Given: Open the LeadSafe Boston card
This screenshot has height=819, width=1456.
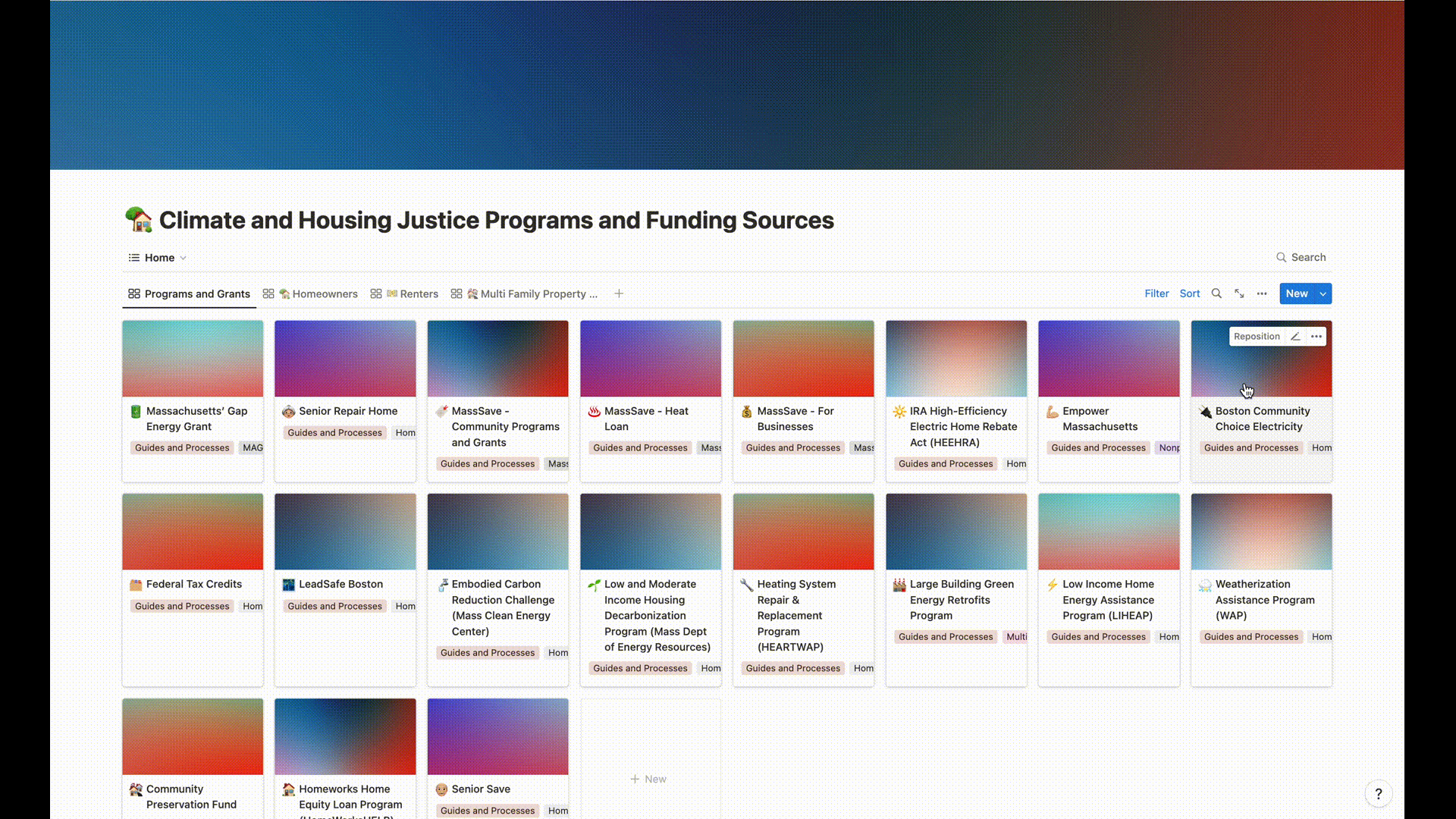Looking at the screenshot, I should 340,584.
